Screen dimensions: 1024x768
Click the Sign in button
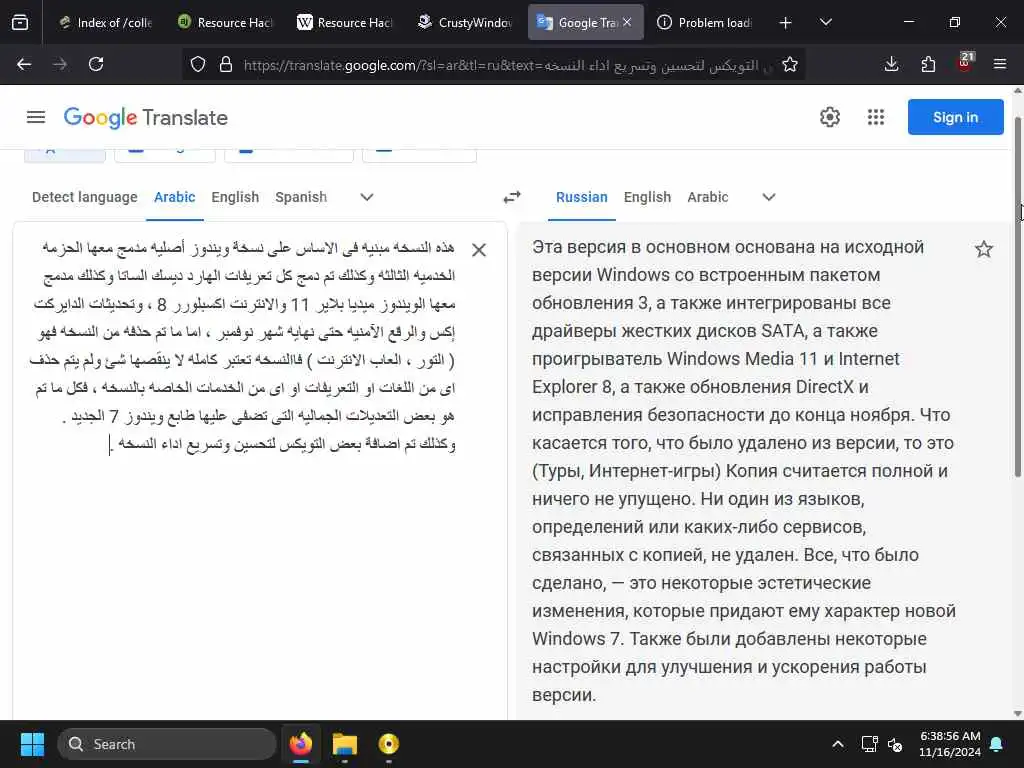[x=955, y=117]
